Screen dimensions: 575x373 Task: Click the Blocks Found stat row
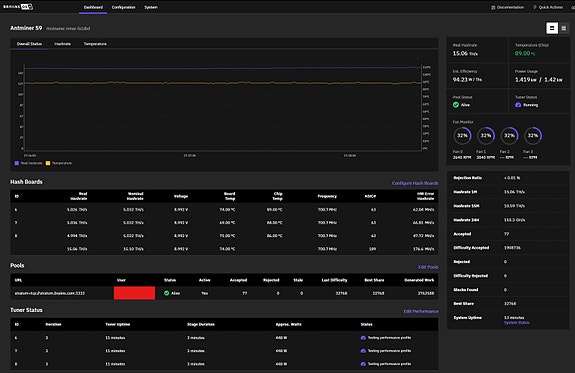point(508,290)
